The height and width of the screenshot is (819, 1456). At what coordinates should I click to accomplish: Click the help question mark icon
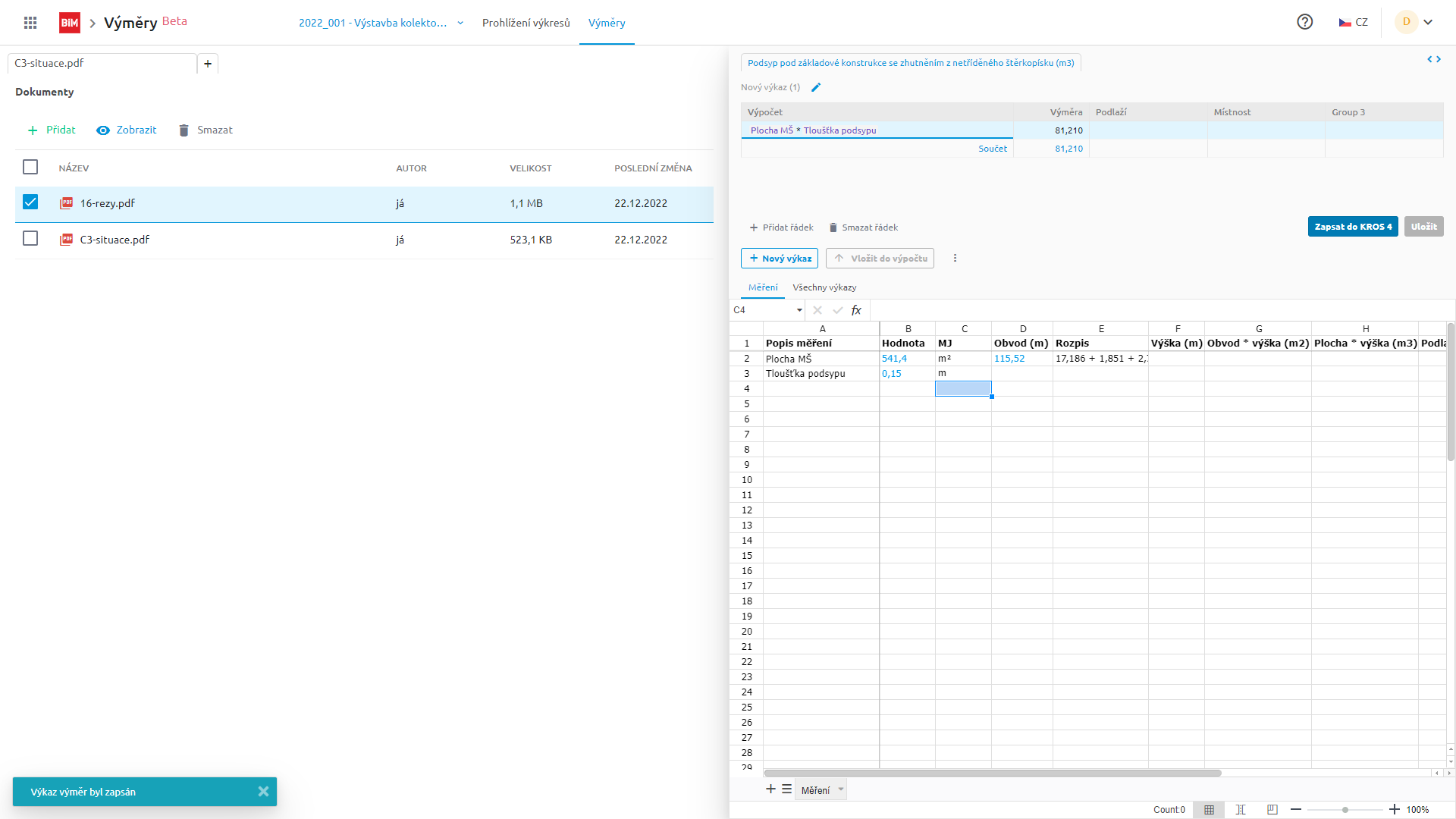[x=1304, y=22]
